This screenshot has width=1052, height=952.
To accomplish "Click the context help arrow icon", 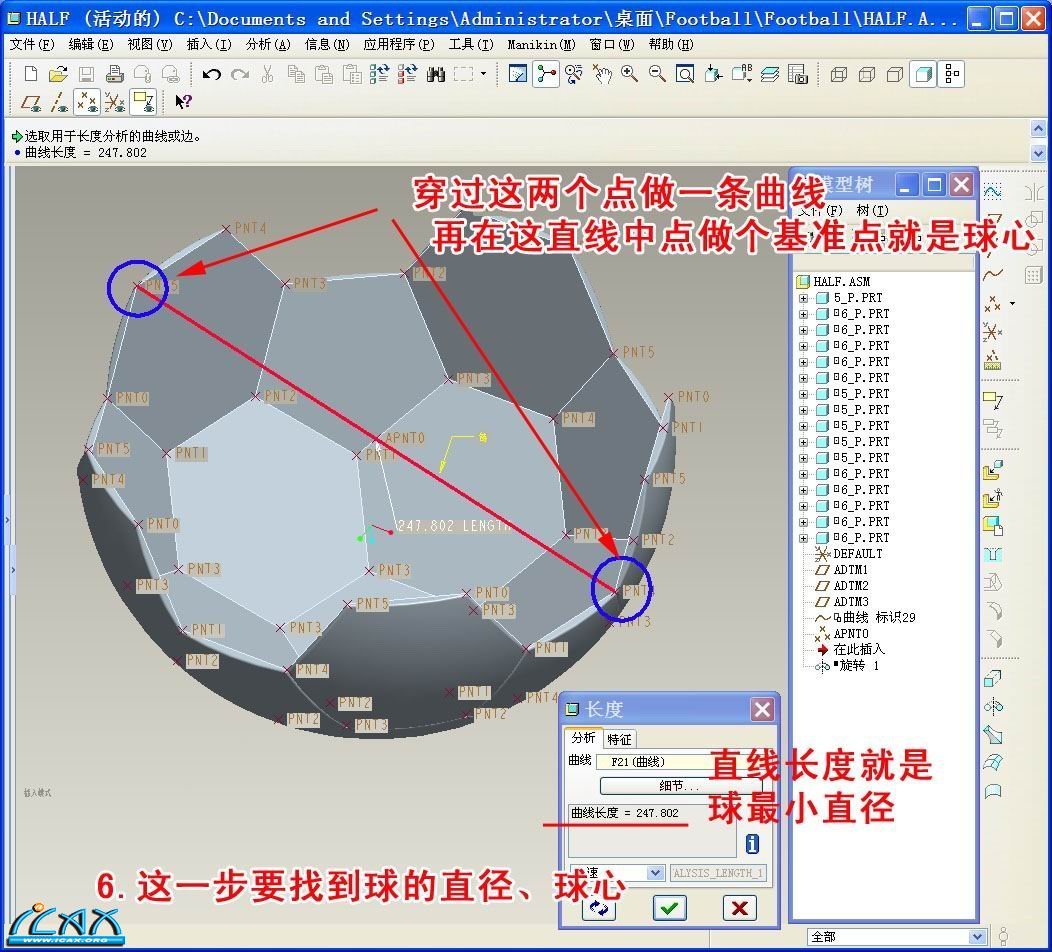I will point(183,101).
